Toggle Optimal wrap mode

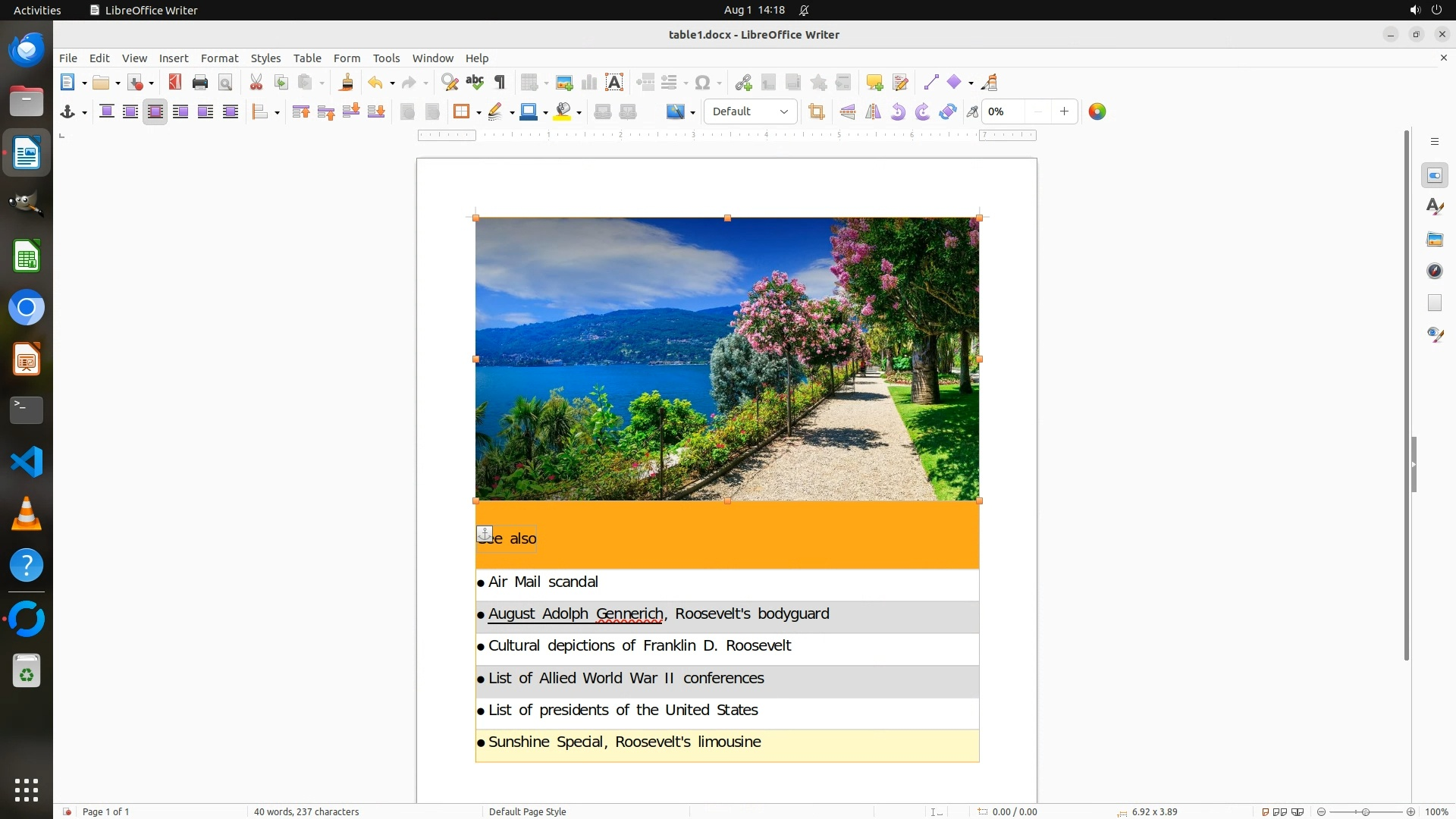(x=155, y=112)
